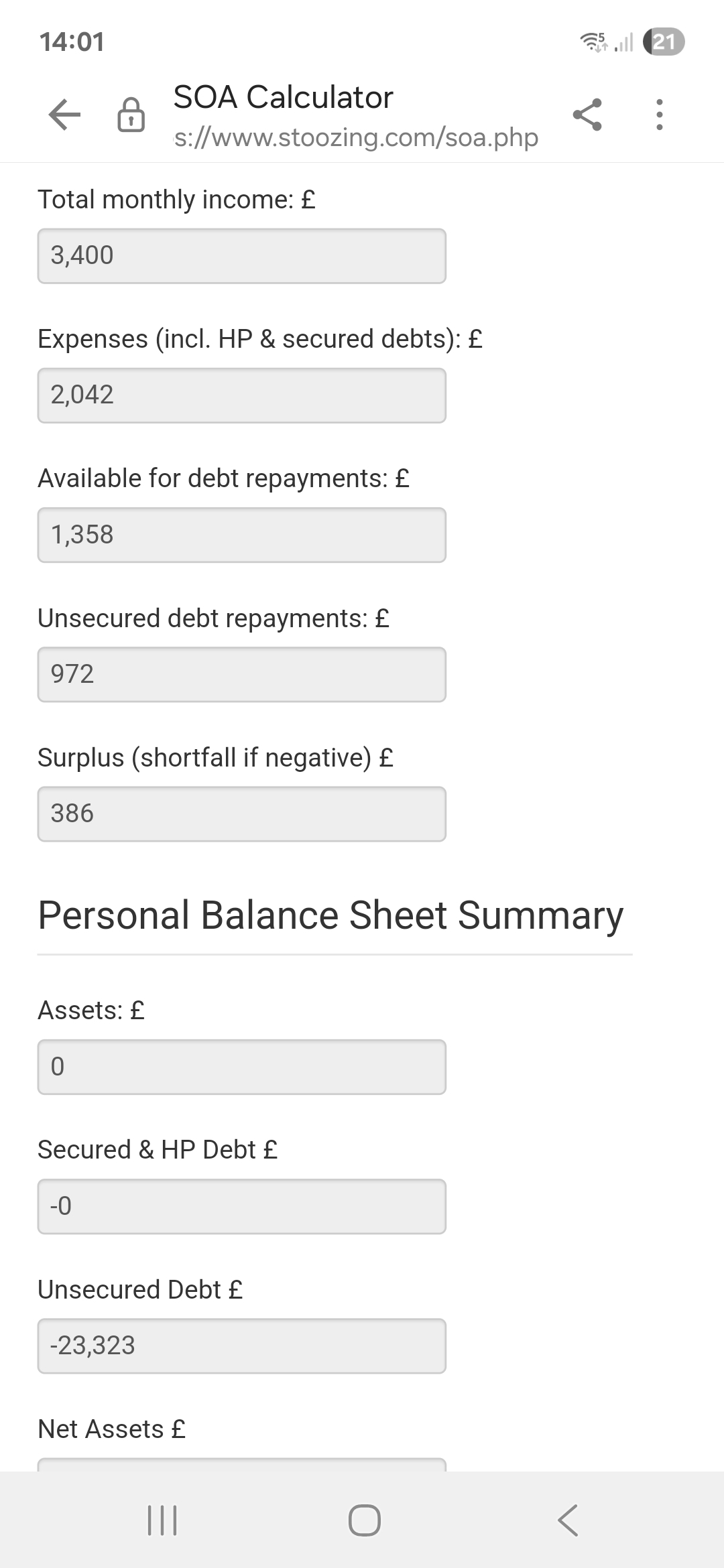This screenshot has width=724, height=1568.
Task: Tap the Android recent apps button
Action: [162, 1520]
